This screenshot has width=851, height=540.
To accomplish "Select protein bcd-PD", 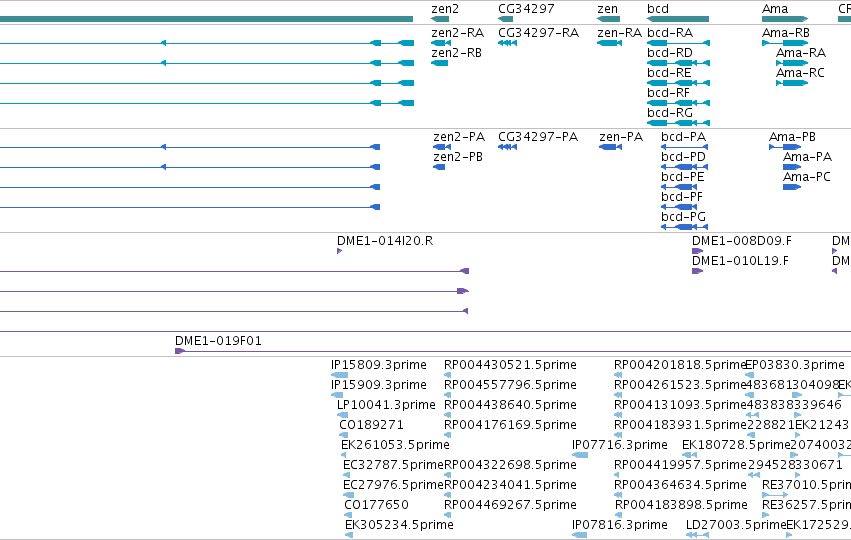I will point(683,157).
